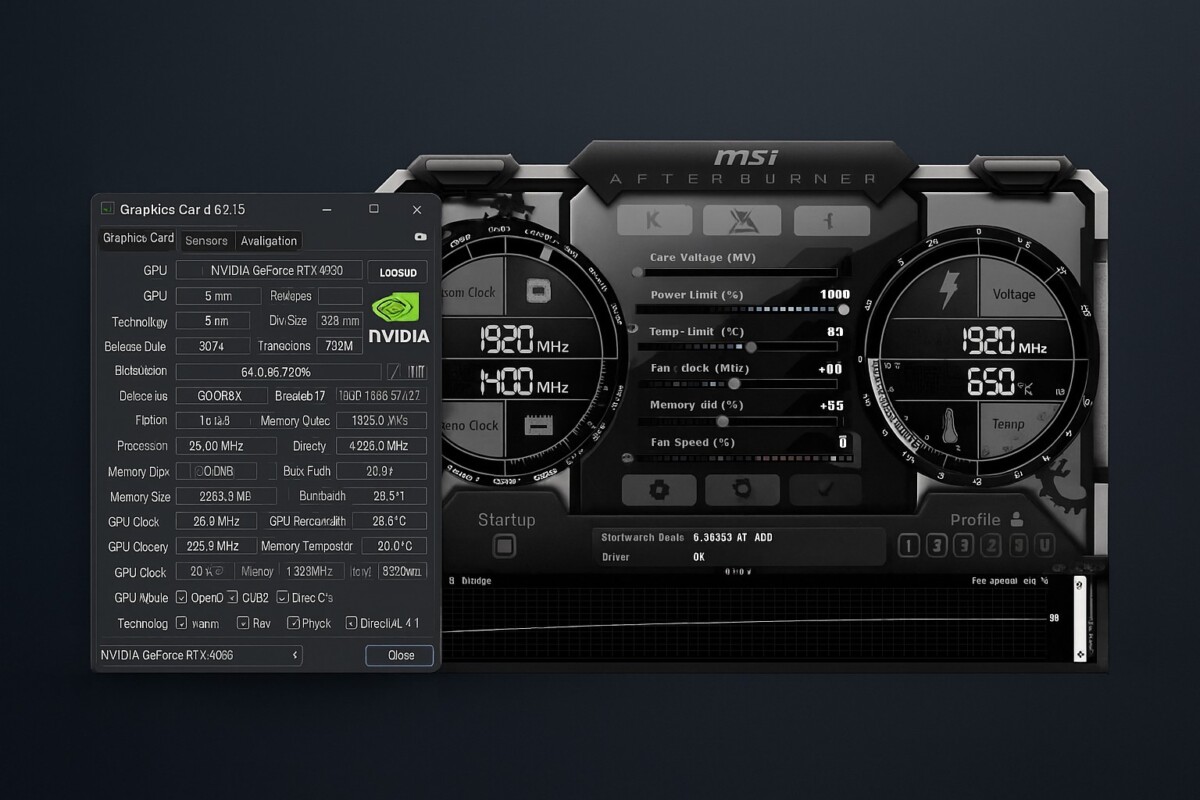Viewport: 1200px width, 800px height.
Task: Click the Fan clock slider handle
Action: (x=734, y=383)
